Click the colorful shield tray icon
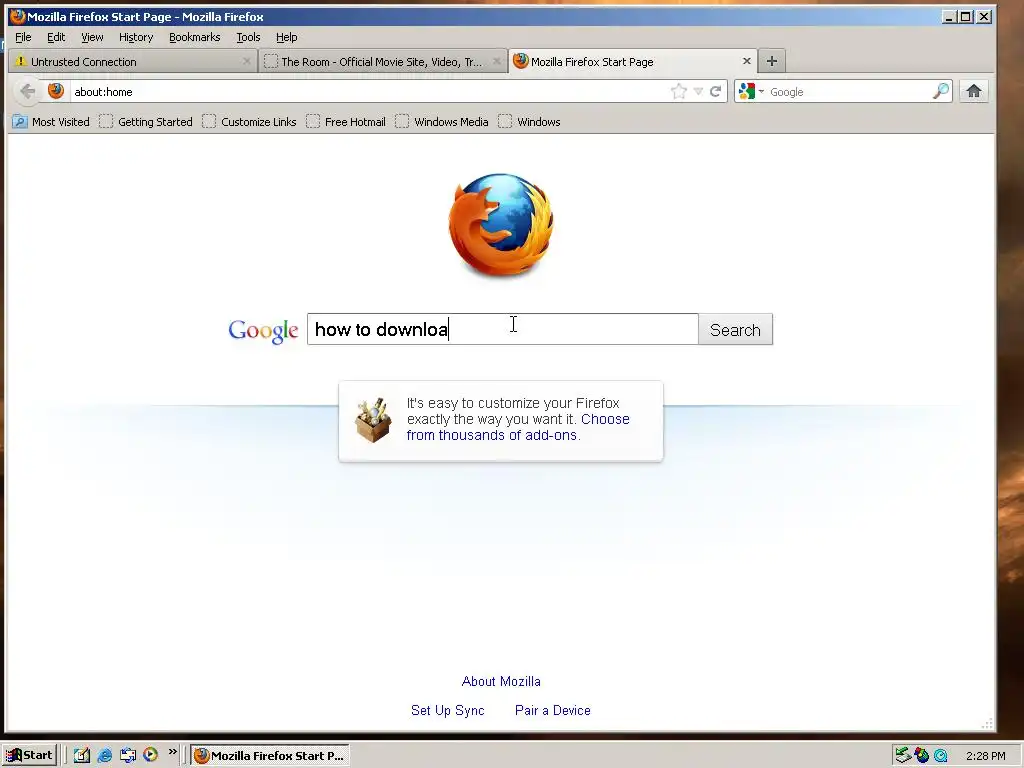This screenshot has height=768, width=1024. (921, 755)
